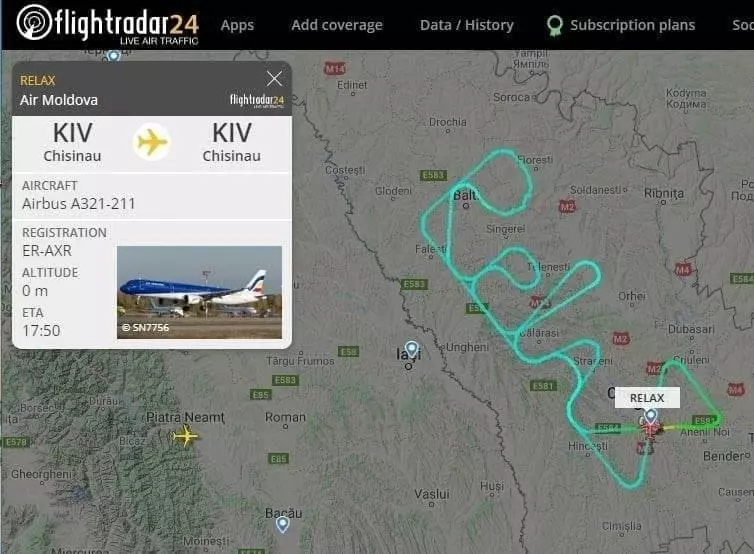This screenshot has height=554, width=754.
Task: Click the departure airport KIV Chisinau
Action: pos(72,142)
